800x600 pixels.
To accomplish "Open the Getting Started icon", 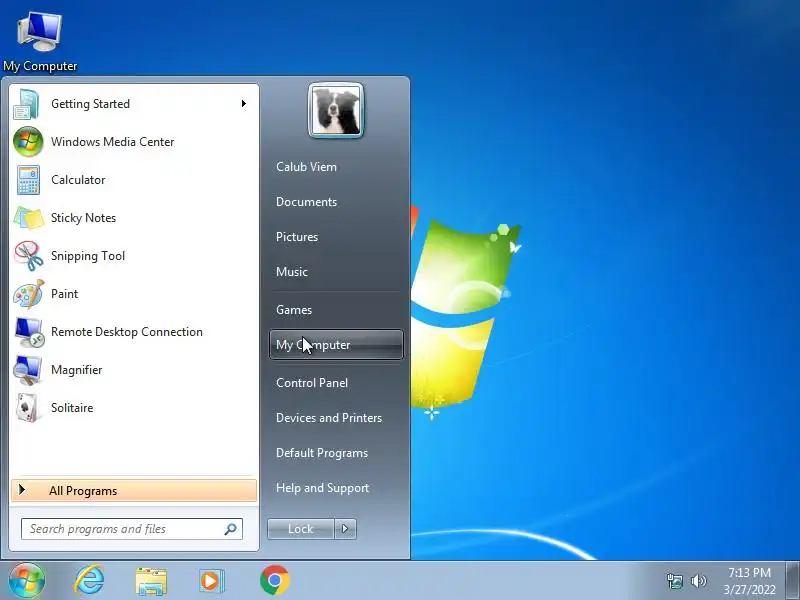I will pos(28,104).
